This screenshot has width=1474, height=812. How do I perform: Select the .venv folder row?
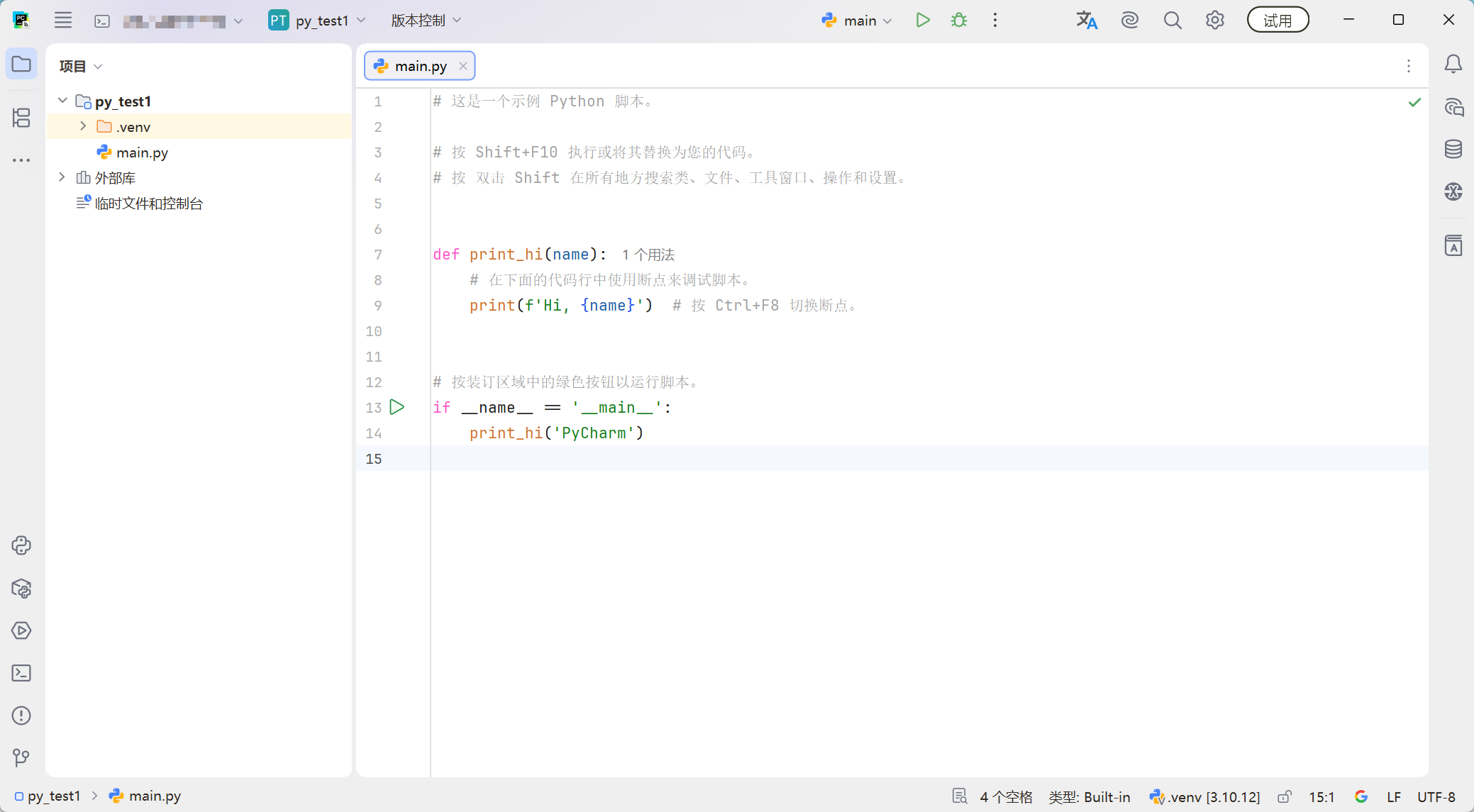(199, 126)
